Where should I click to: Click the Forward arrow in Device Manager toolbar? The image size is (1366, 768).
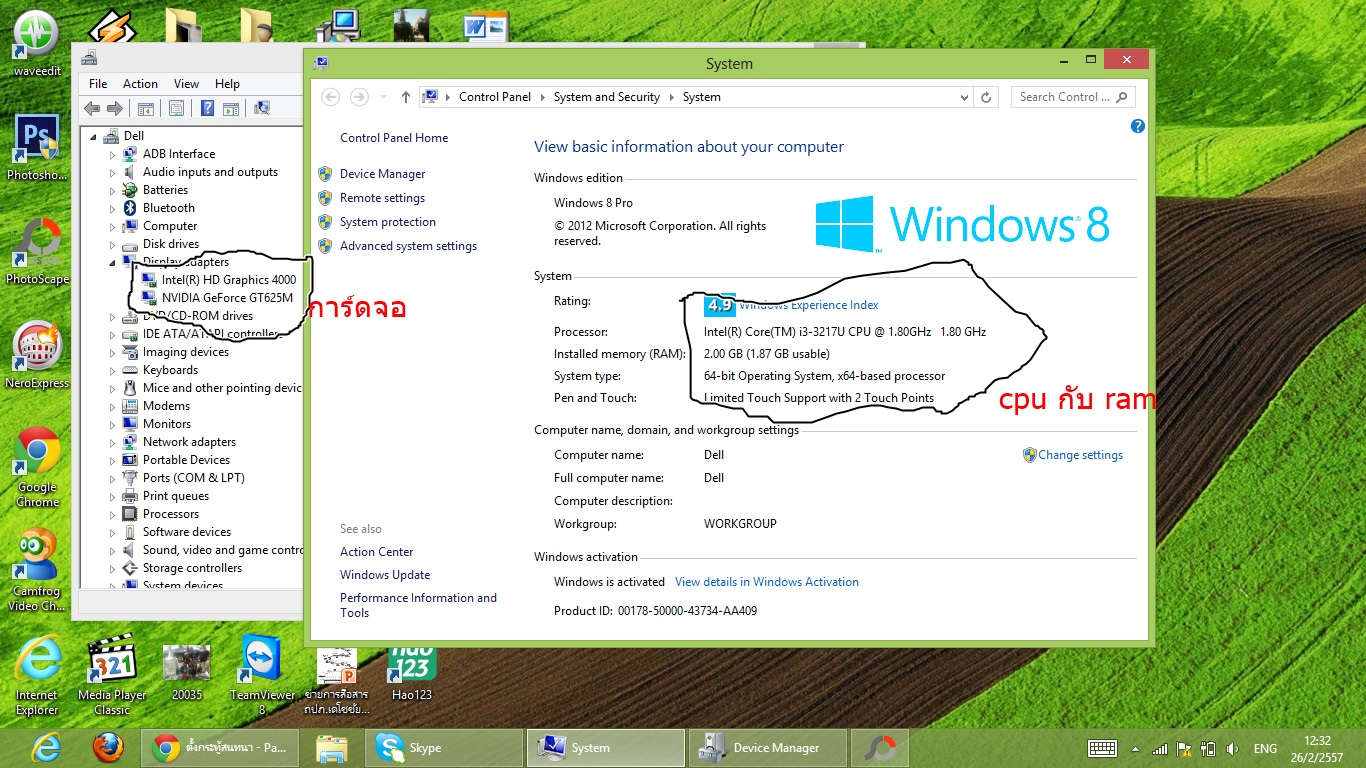tap(115, 109)
